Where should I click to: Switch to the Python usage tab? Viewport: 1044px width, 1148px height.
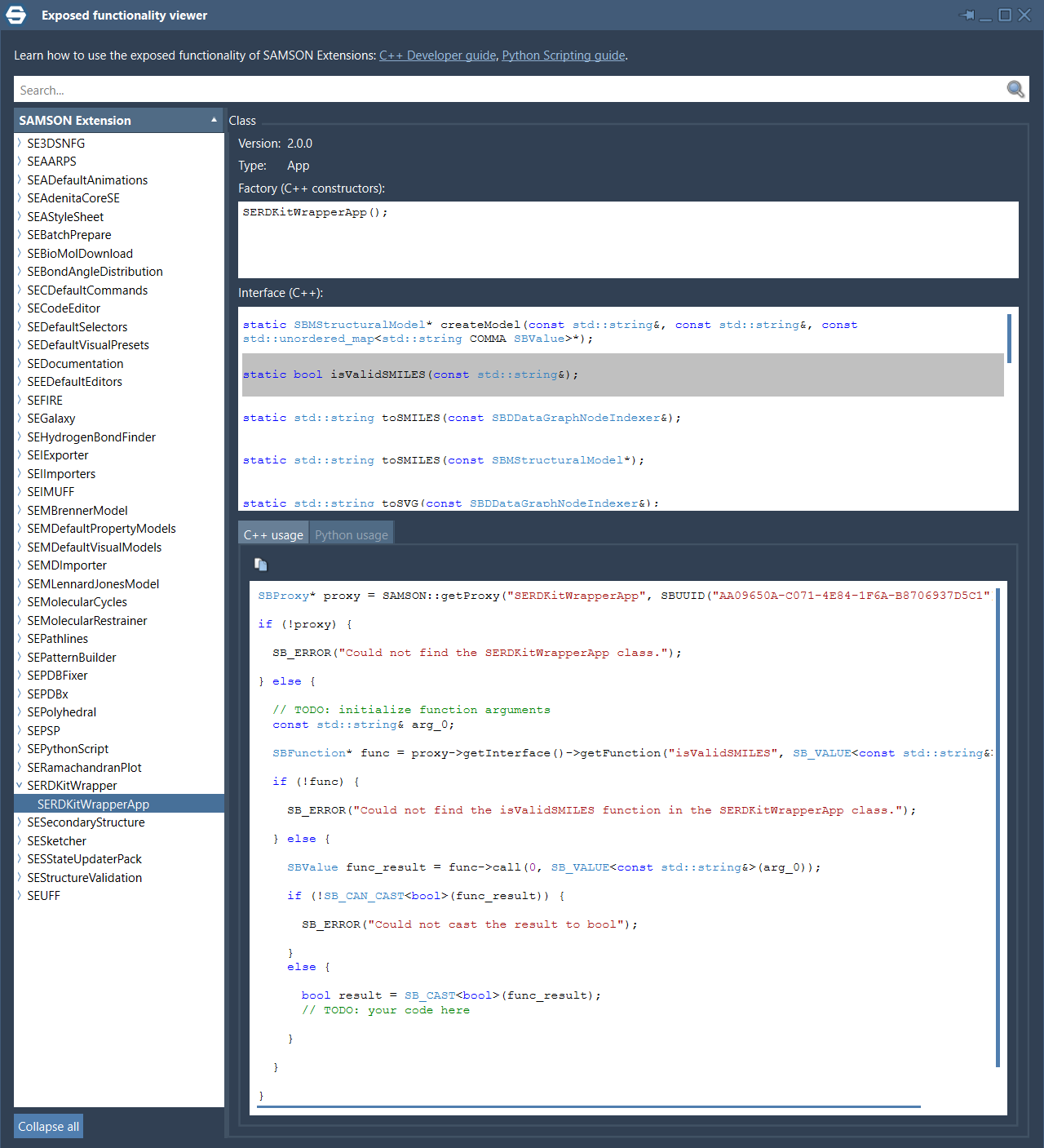(x=351, y=534)
